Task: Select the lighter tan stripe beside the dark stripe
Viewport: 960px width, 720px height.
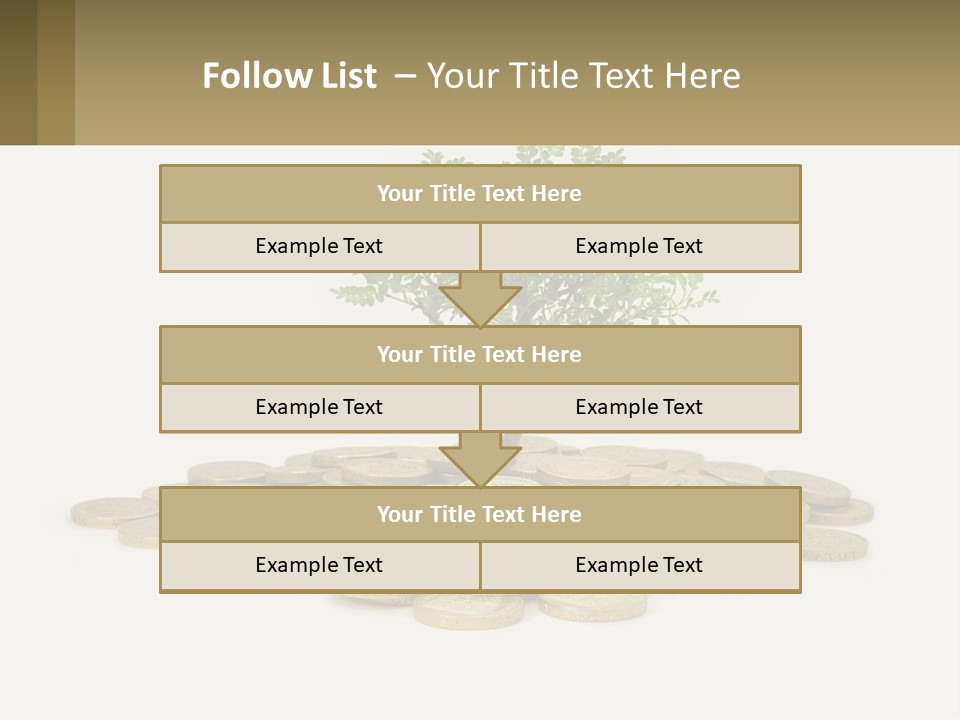Action: click(x=56, y=72)
